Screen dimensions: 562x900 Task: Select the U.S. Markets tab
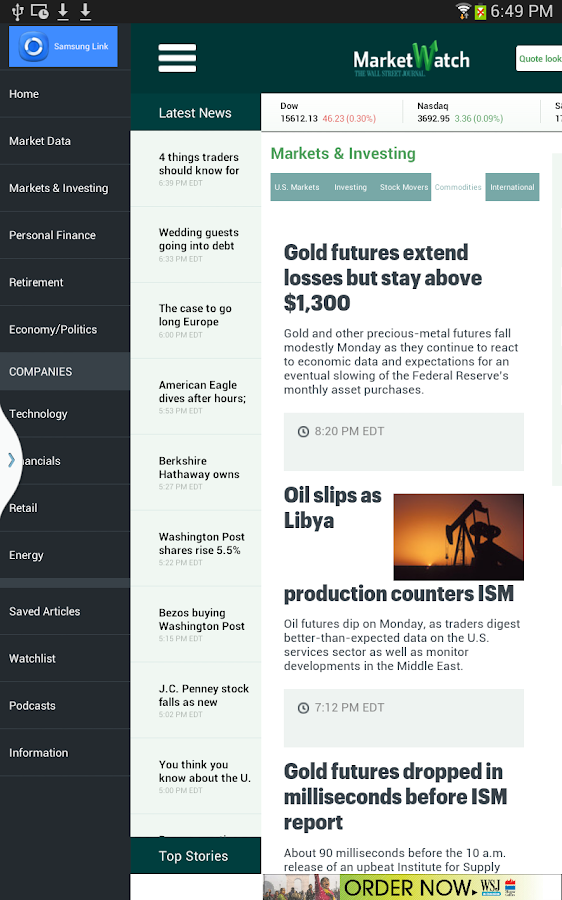(297, 187)
